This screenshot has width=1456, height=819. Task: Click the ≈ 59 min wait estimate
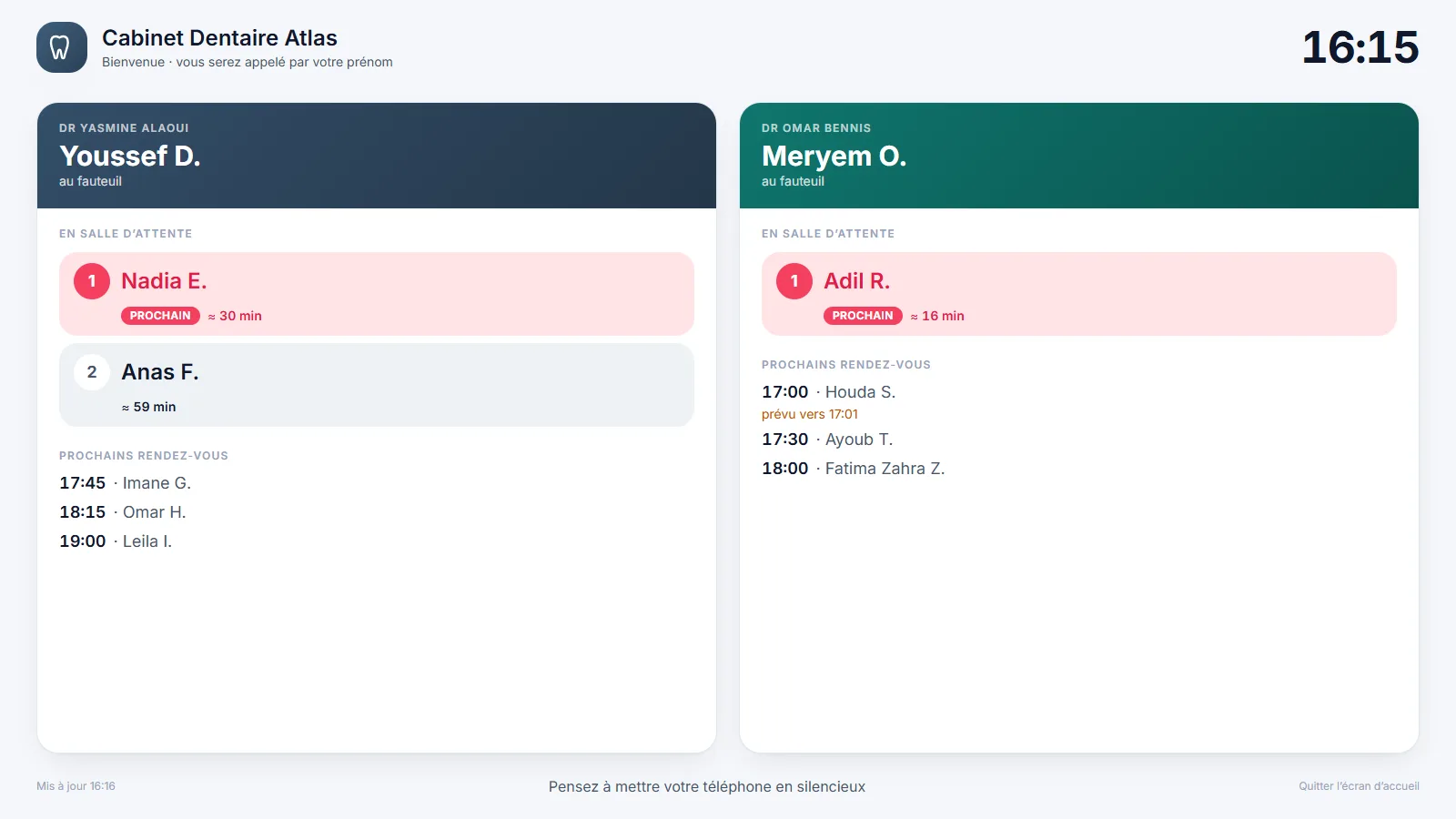(x=149, y=407)
